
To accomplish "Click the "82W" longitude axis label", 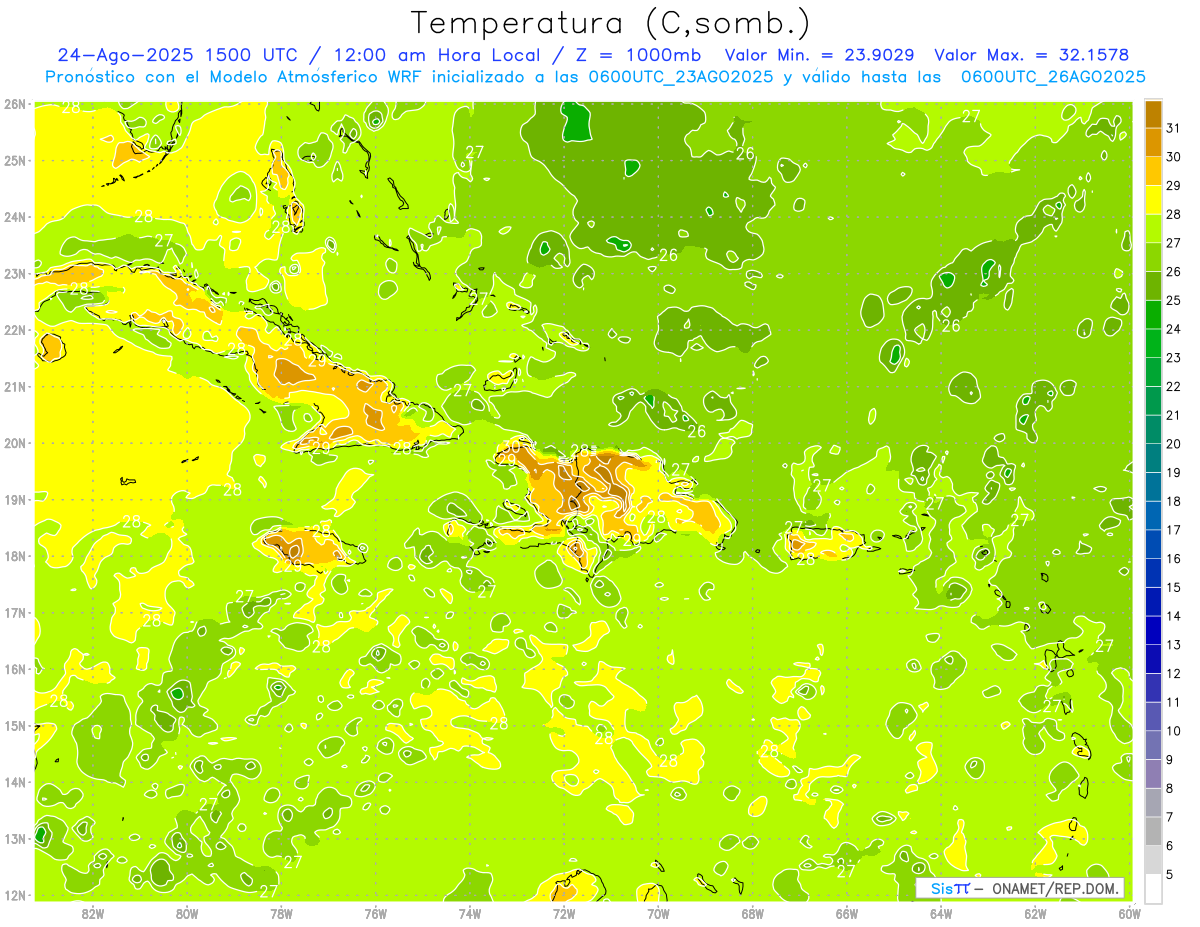I will (93, 913).
